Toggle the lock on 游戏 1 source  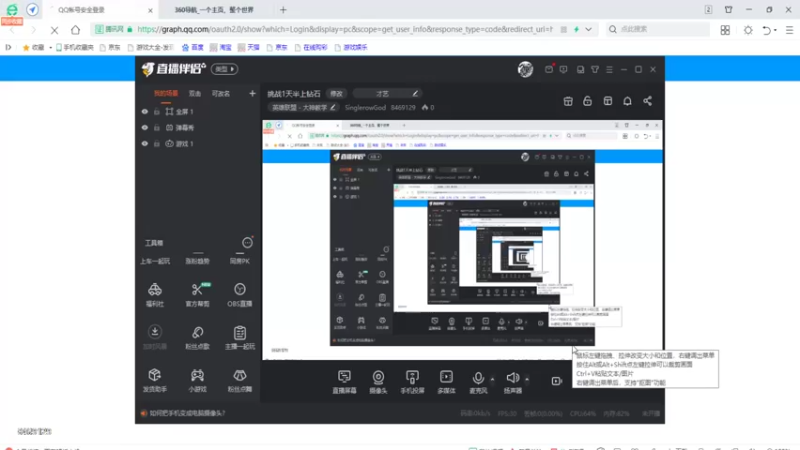[x=157, y=144]
